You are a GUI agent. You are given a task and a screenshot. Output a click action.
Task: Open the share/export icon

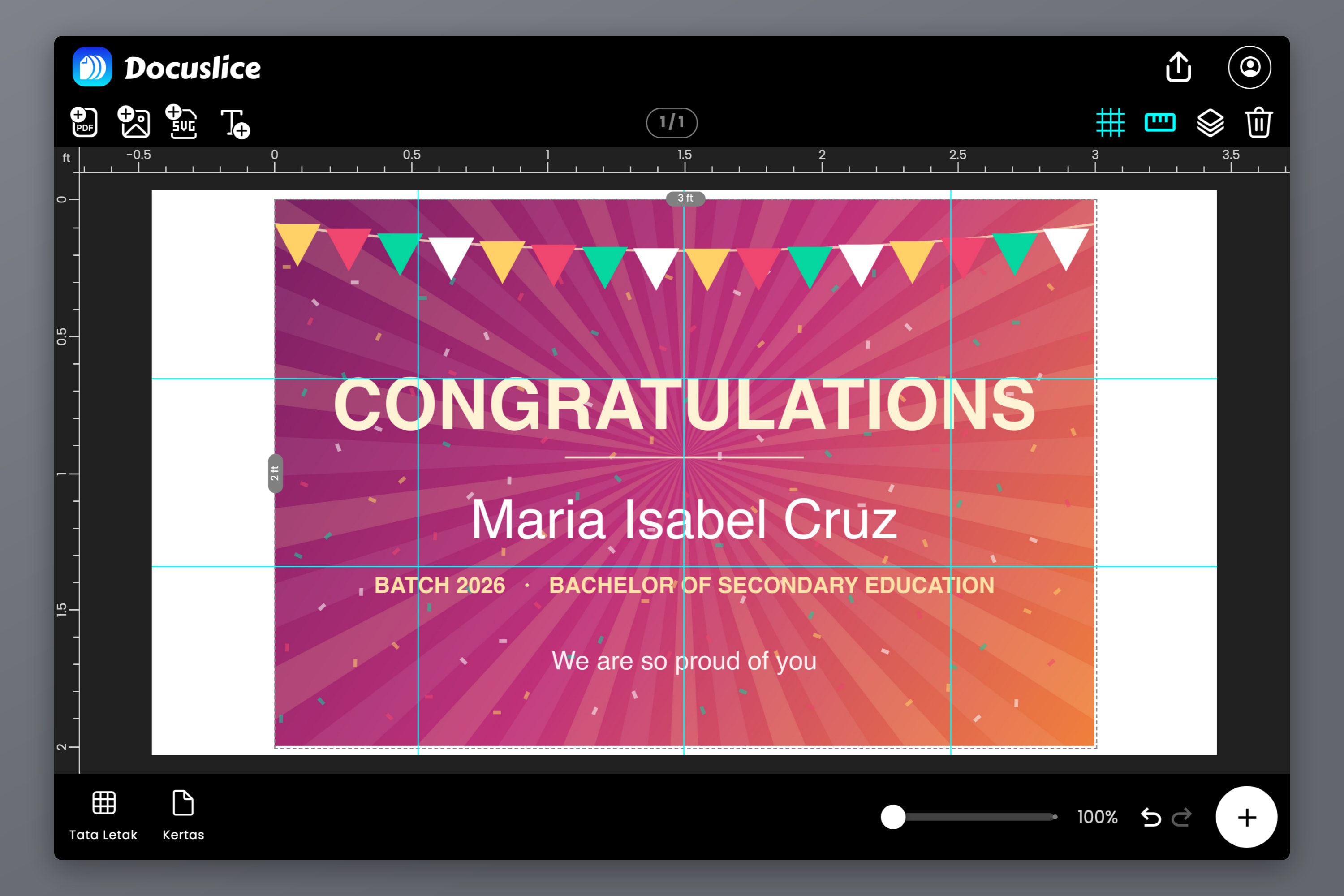[x=1178, y=68]
